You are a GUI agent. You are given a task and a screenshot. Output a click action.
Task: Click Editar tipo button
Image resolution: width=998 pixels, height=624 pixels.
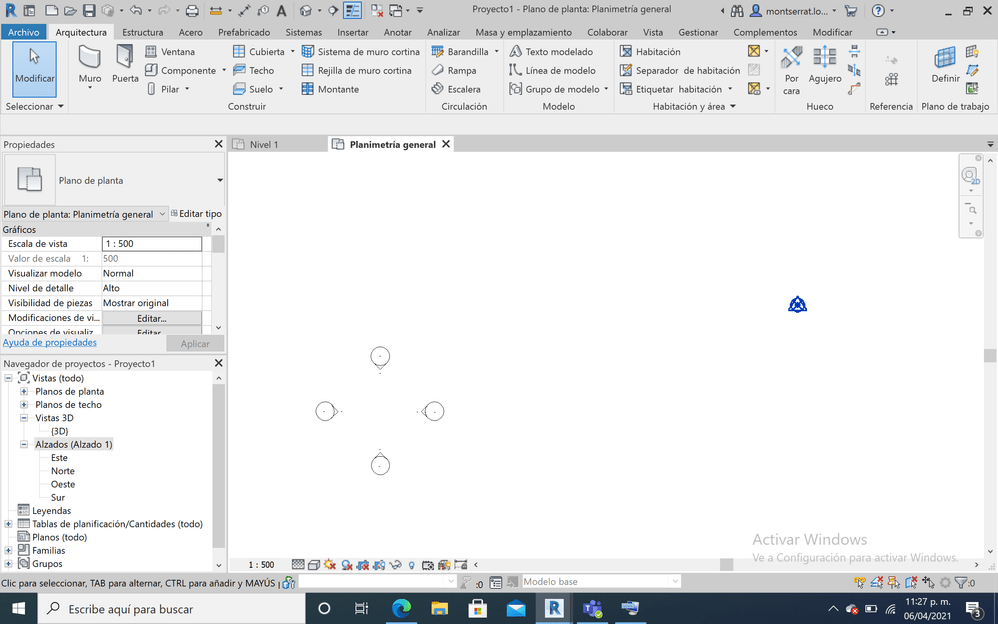[197, 214]
